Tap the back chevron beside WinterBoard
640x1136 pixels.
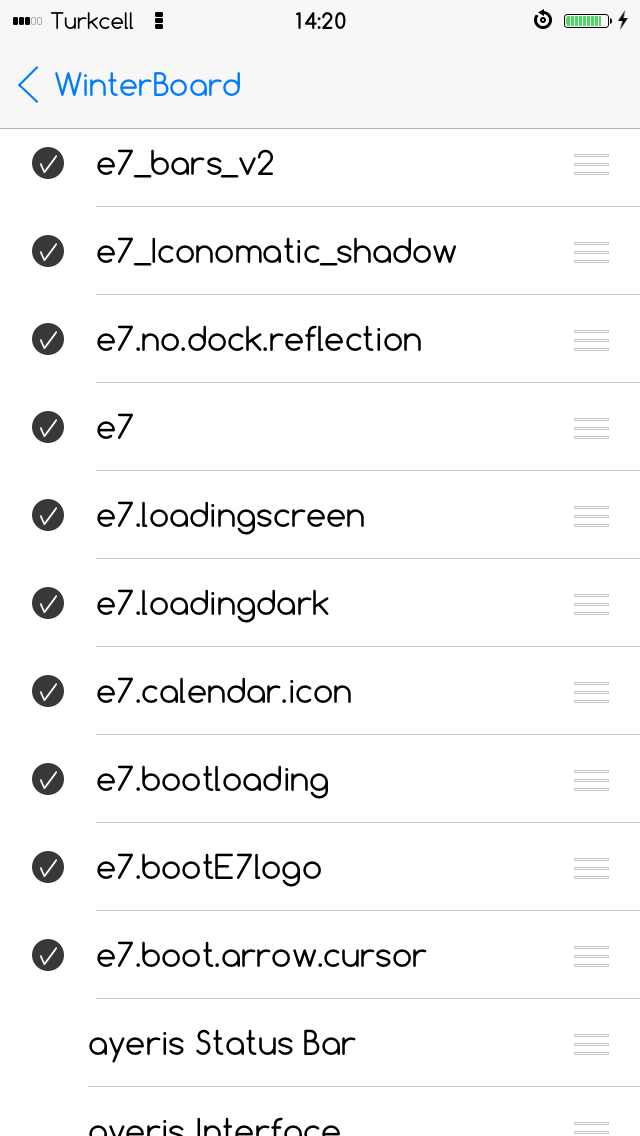28,85
